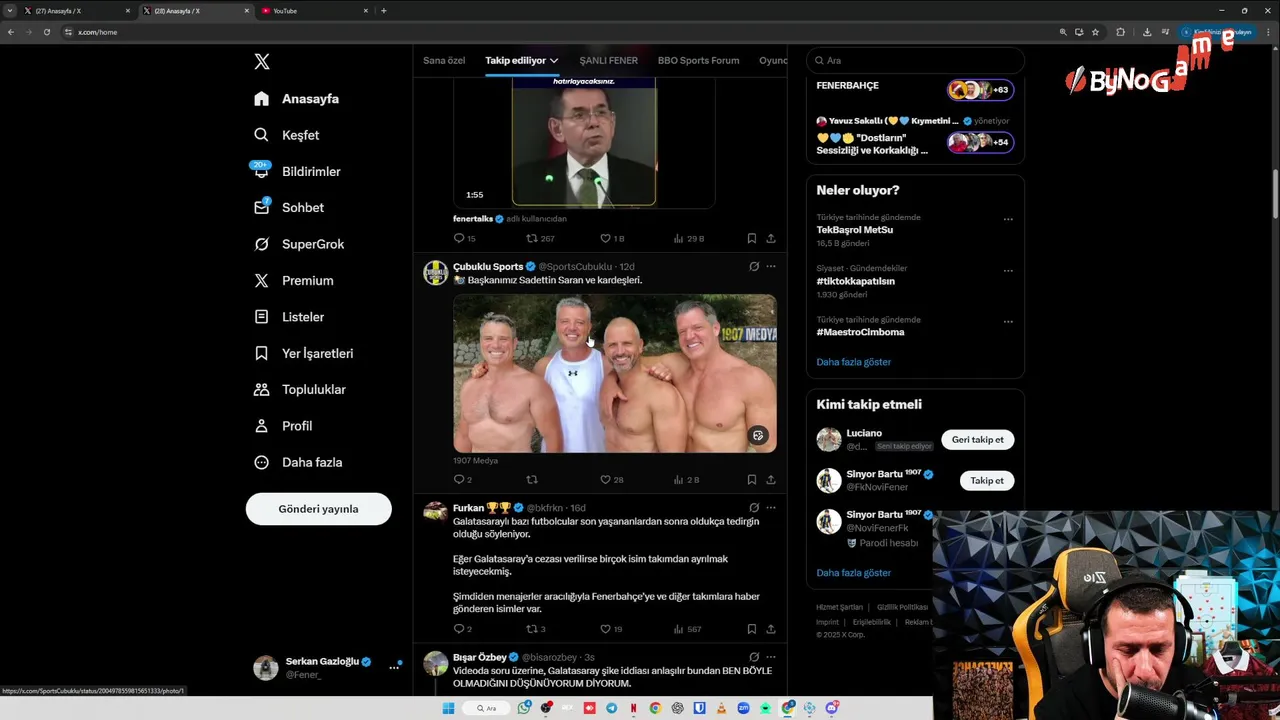Image resolution: width=1280 pixels, height=720 pixels.
Task: View analytics of the fenertalks post
Action: pyautogui.click(x=689, y=239)
